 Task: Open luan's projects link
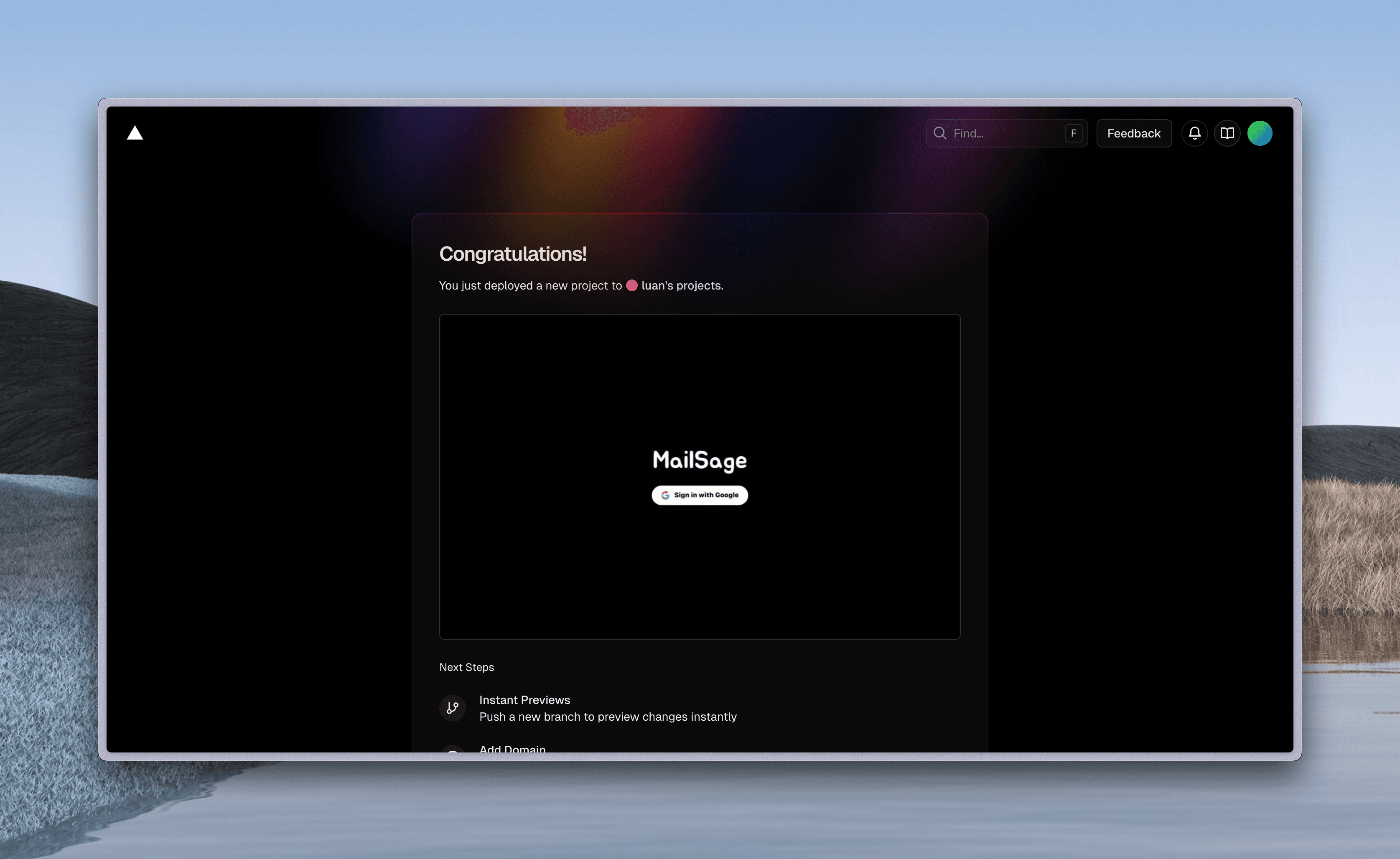pyautogui.click(x=682, y=285)
